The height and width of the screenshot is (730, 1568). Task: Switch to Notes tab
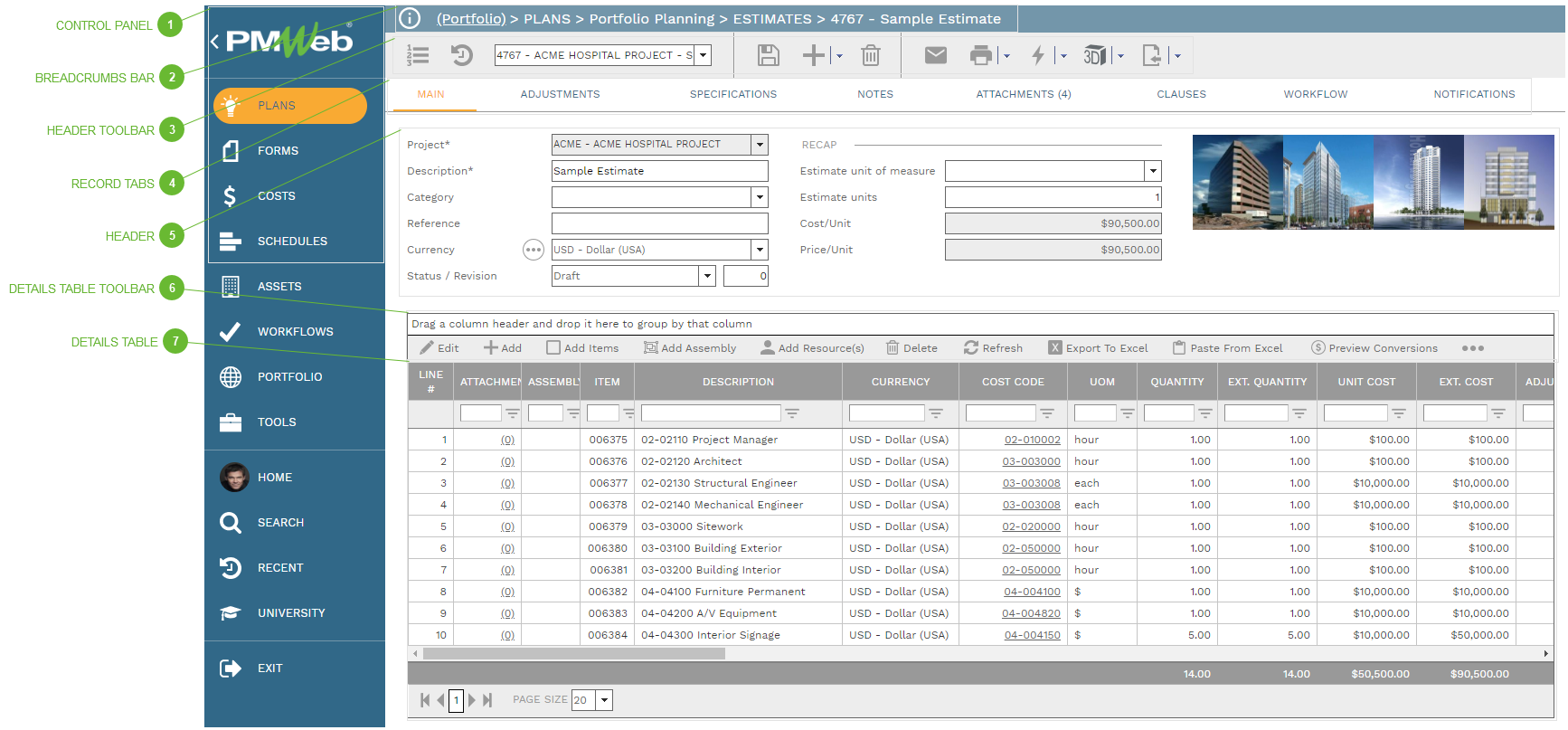pos(875,94)
